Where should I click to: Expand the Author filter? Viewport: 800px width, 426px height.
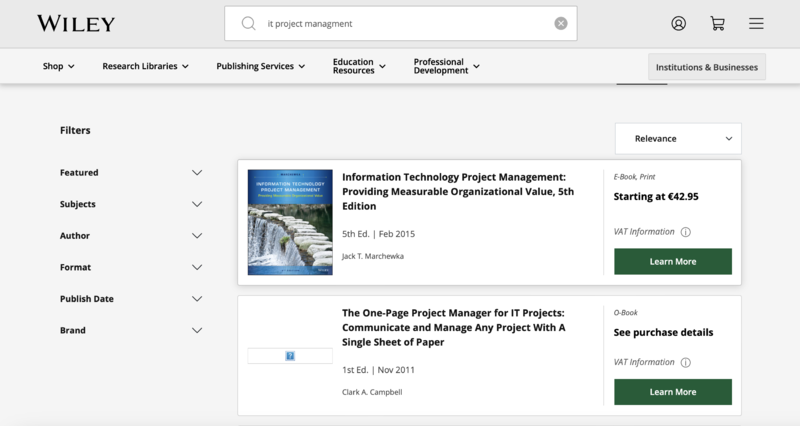197,236
